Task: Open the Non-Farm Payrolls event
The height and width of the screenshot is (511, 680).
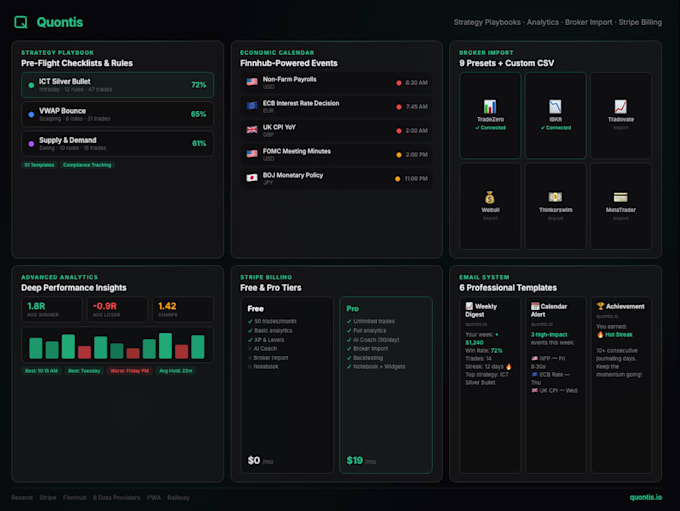Action: (337, 82)
